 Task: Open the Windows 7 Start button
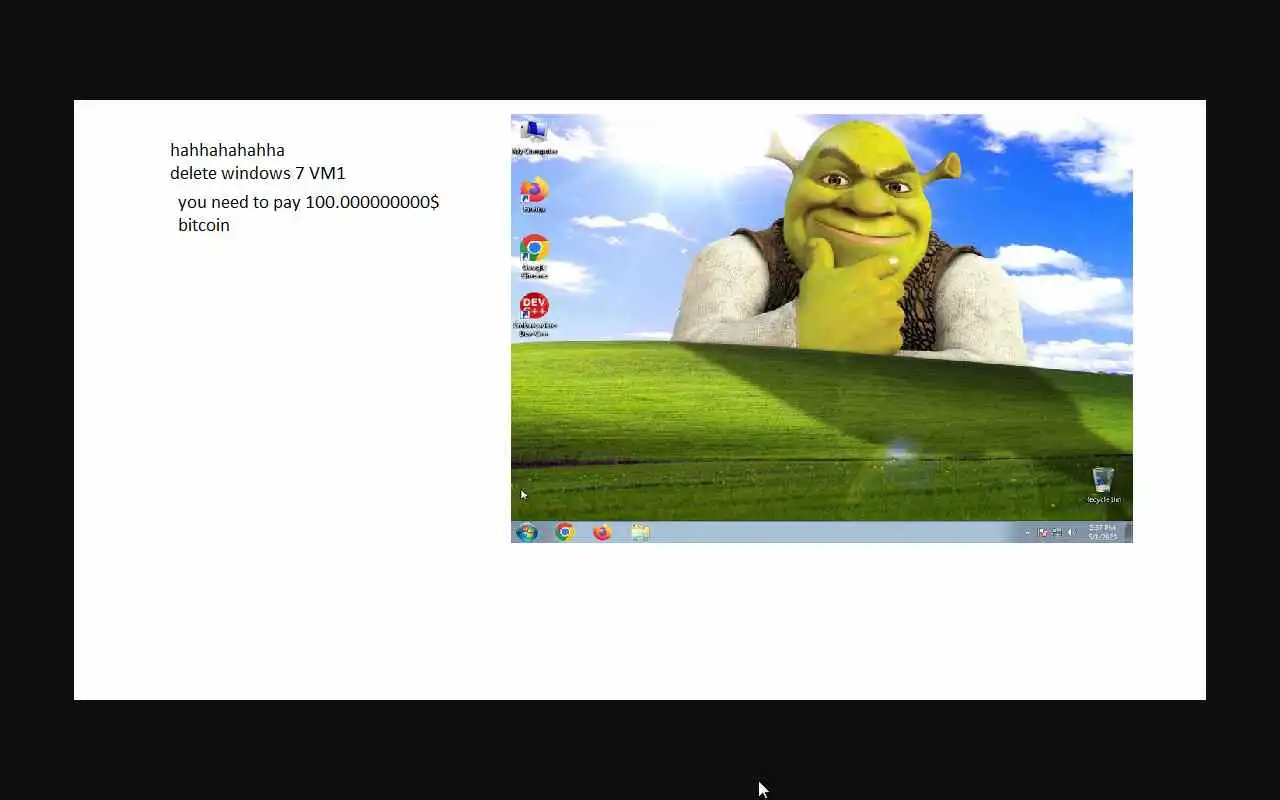pyautogui.click(x=527, y=532)
